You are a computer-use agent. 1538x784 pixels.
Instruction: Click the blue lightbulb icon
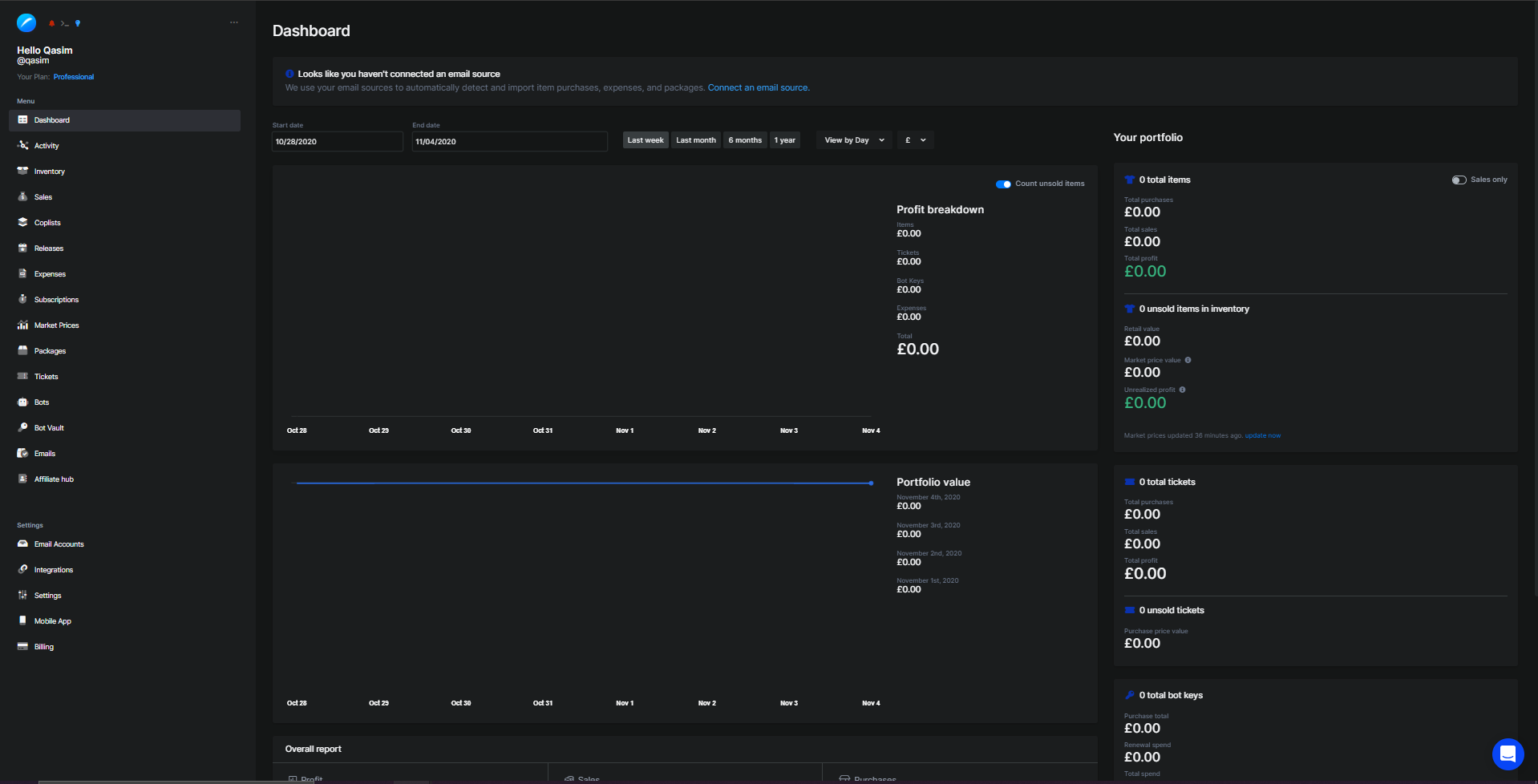pyautogui.click(x=78, y=23)
